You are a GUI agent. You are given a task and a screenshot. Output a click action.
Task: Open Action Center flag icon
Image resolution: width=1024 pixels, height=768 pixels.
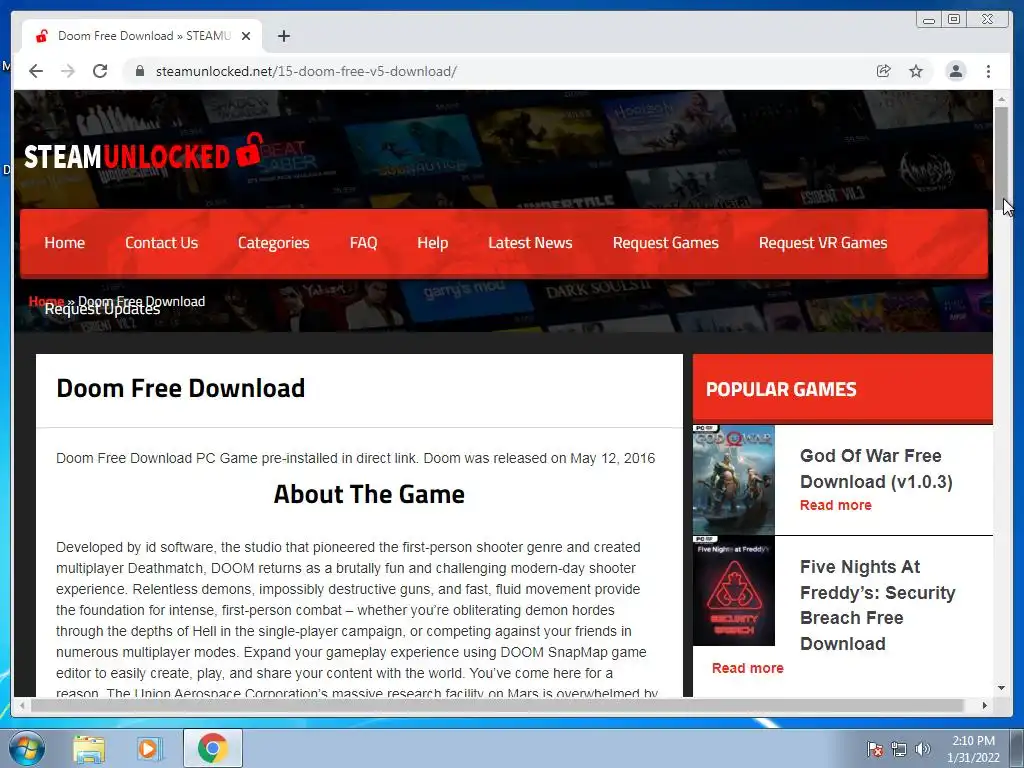point(874,749)
